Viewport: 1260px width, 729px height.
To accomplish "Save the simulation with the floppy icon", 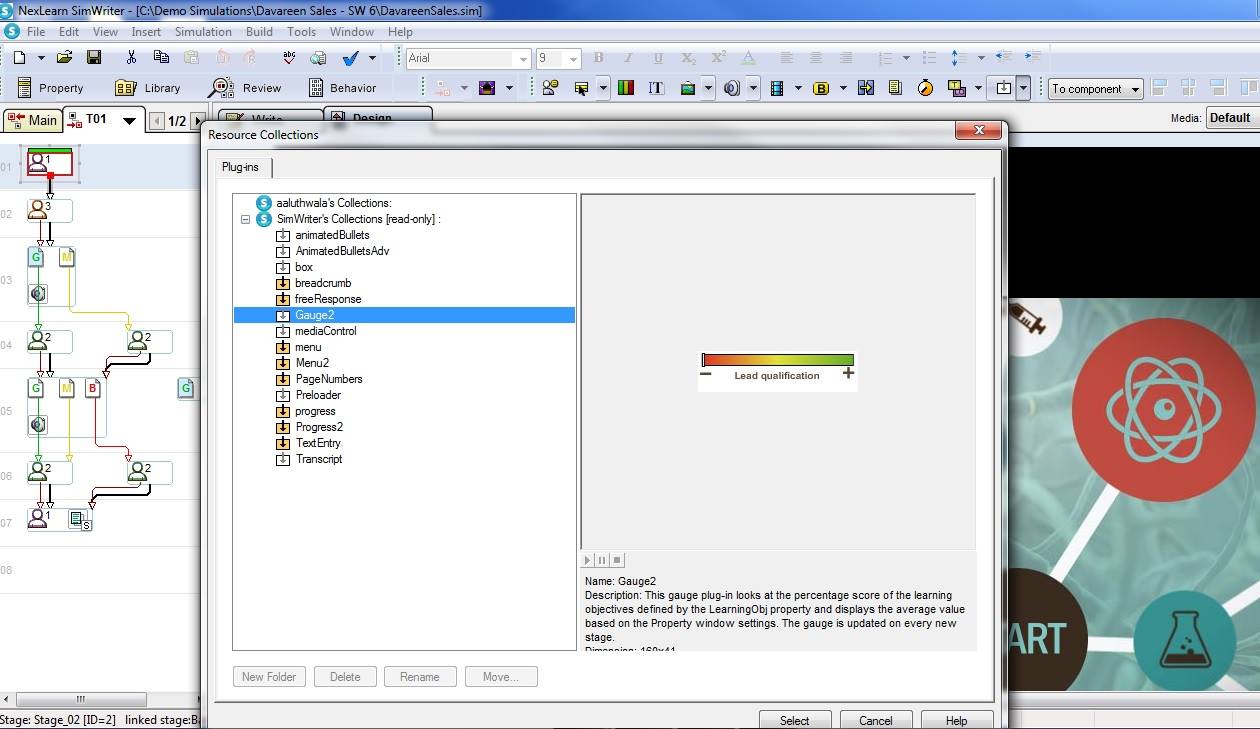I will (x=93, y=58).
